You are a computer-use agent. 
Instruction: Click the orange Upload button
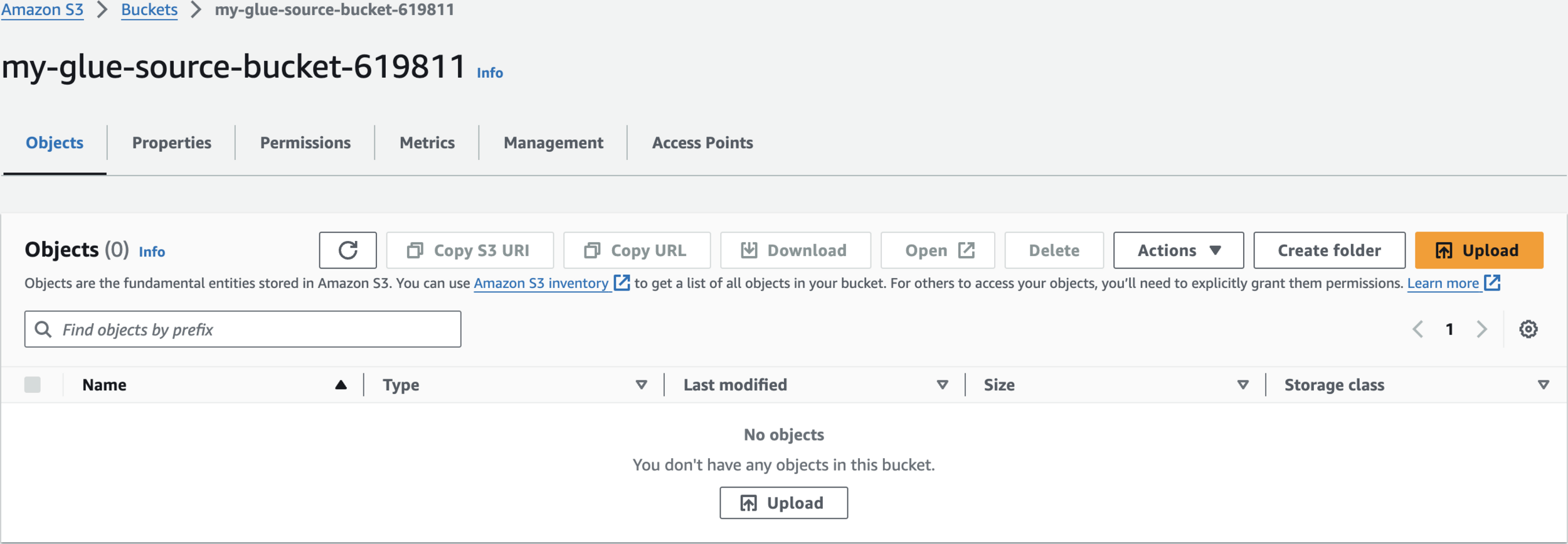coord(1479,250)
